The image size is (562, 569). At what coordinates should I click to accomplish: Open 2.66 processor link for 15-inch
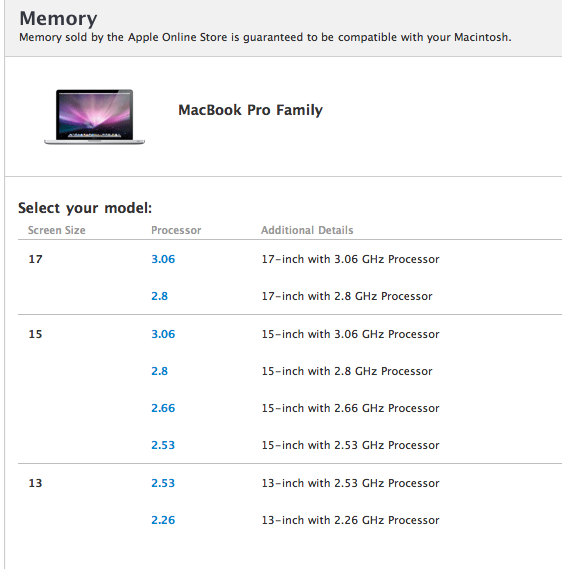pos(163,408)
